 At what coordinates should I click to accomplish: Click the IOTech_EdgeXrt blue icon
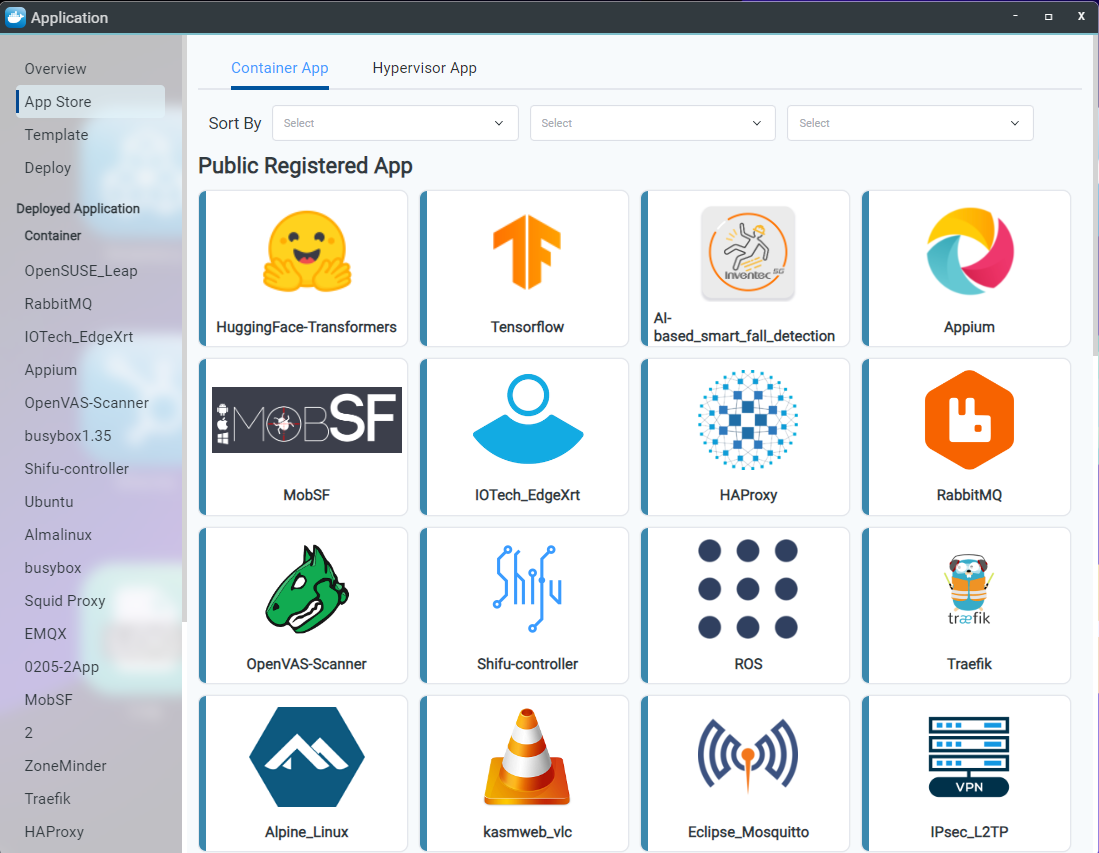point(528,419)
